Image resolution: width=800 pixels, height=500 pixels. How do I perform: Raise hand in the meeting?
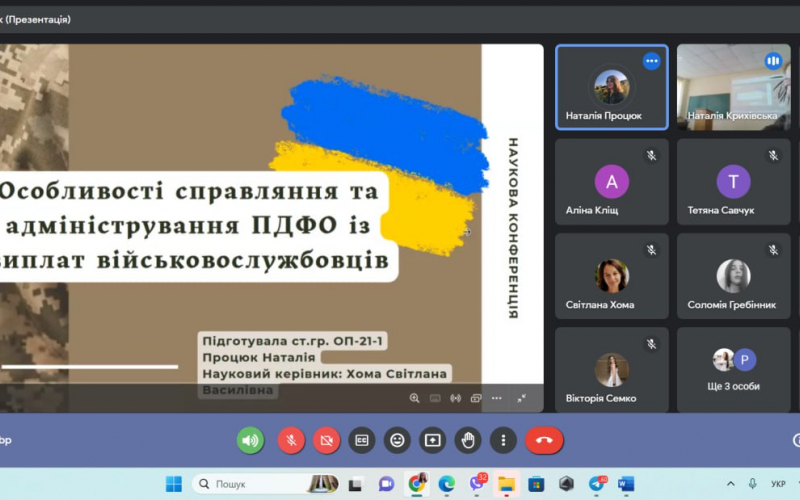(x=467, y=440)
